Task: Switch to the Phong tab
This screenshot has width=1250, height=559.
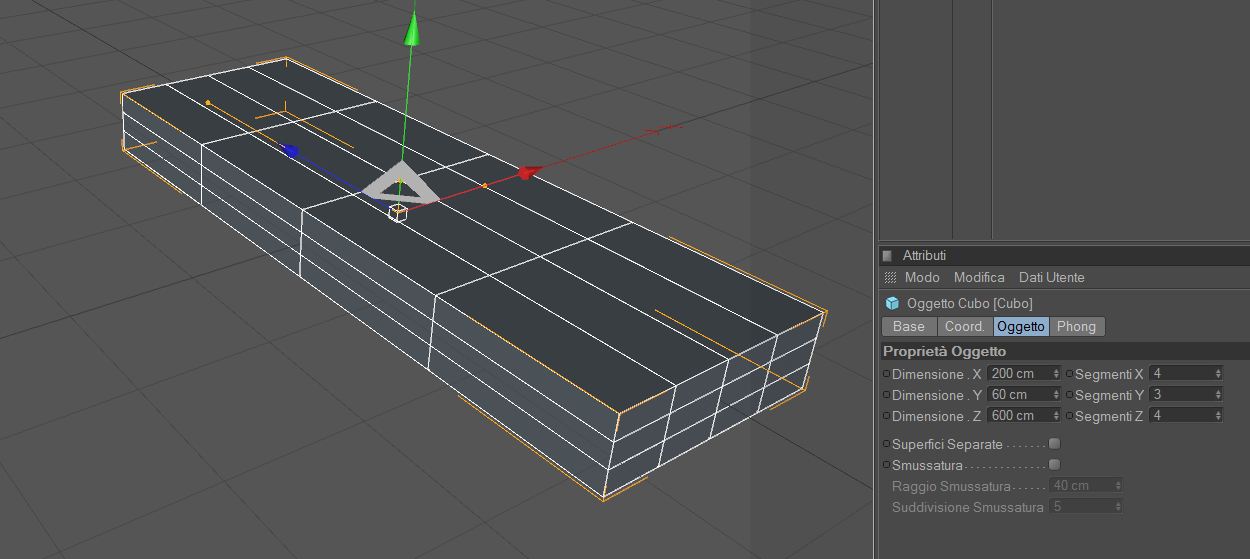Action: 1076,326
